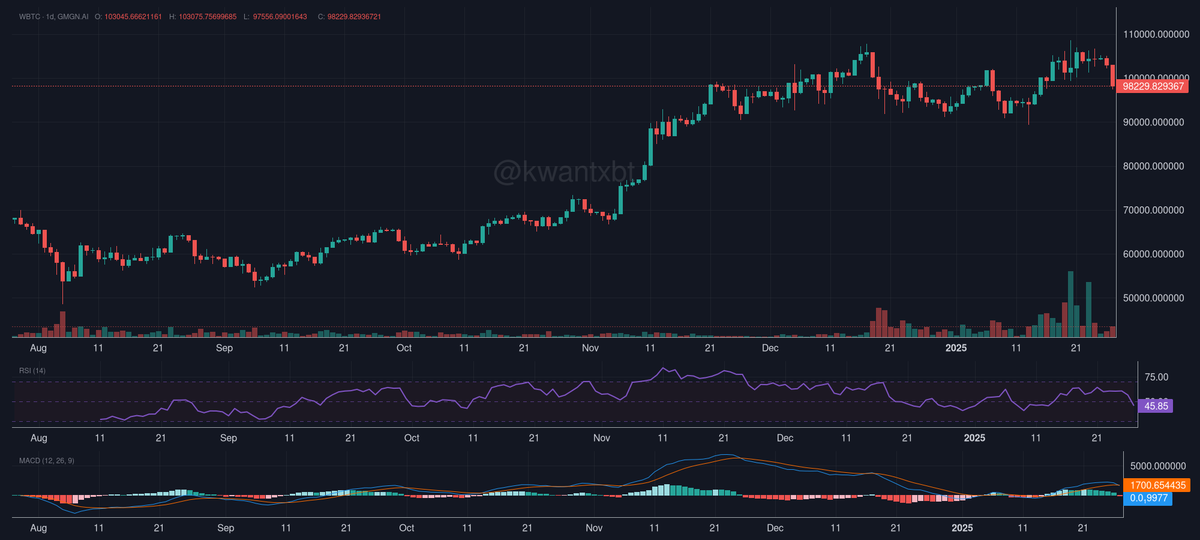Click the 70000.000000 price axis label
Viewport: 1200px width, 540px height.
click(x=1154, y=211)
